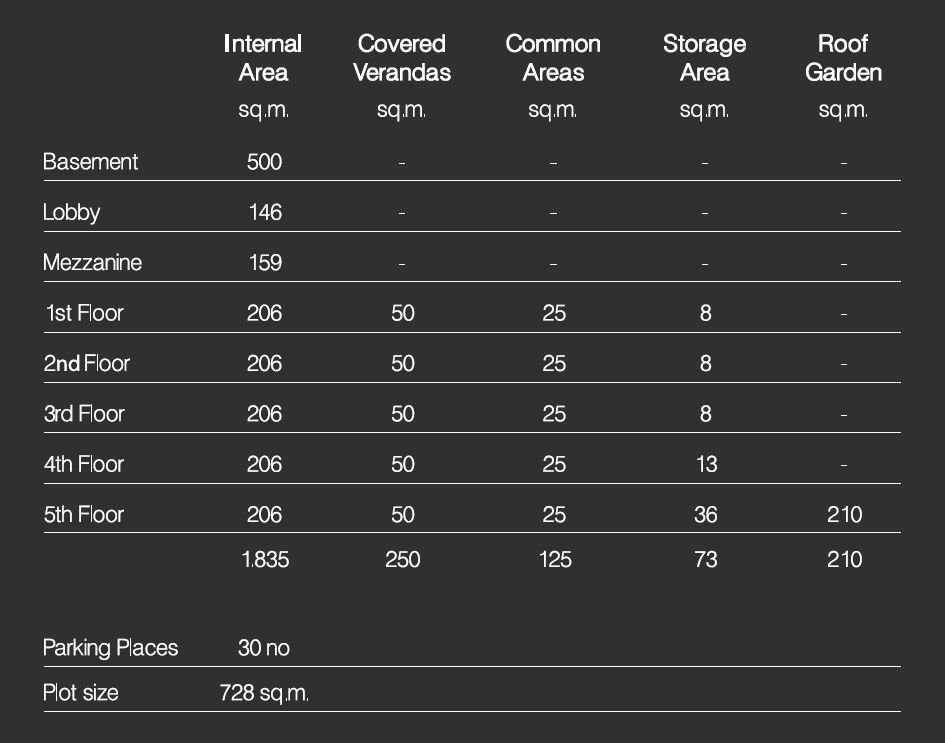
Task: Select the storage area total 73
Action: click(705, 559)
